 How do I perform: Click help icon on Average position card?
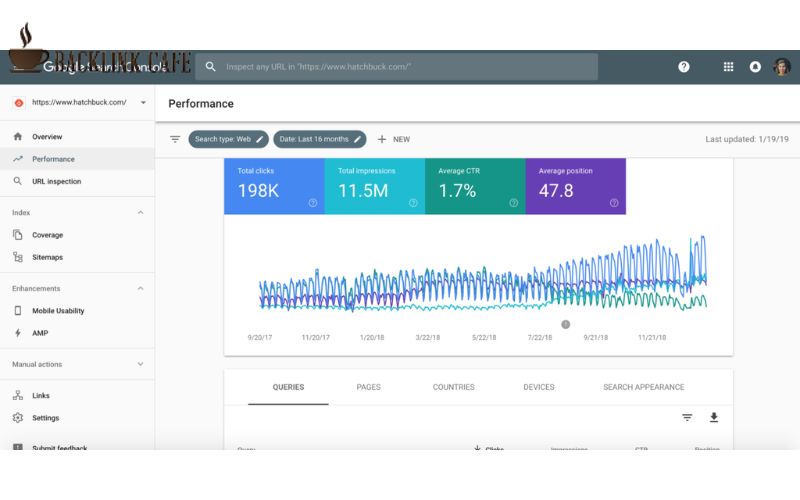[614, 203]
